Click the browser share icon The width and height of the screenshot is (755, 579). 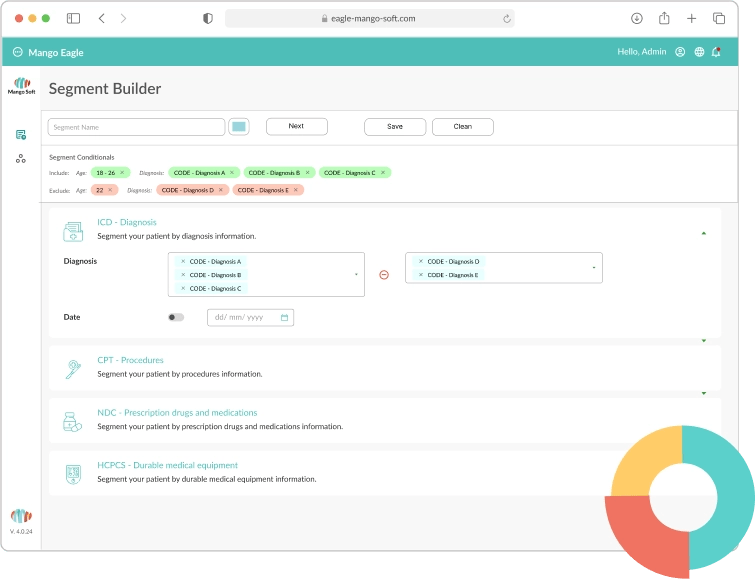[x=664, y=18]
